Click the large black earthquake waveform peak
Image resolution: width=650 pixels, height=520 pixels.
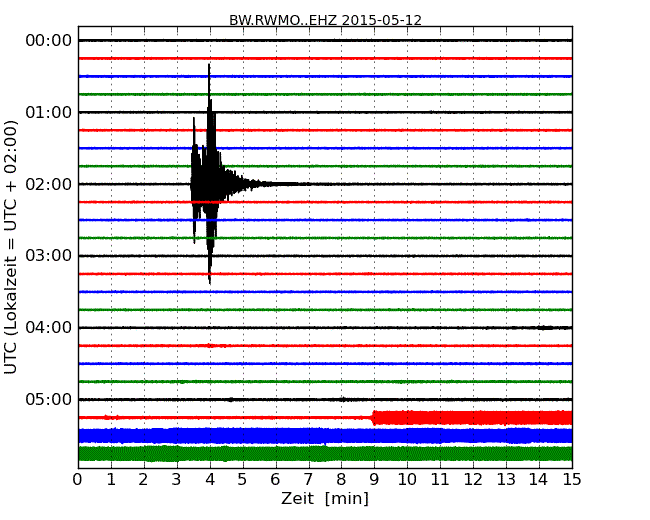(209, 174)
